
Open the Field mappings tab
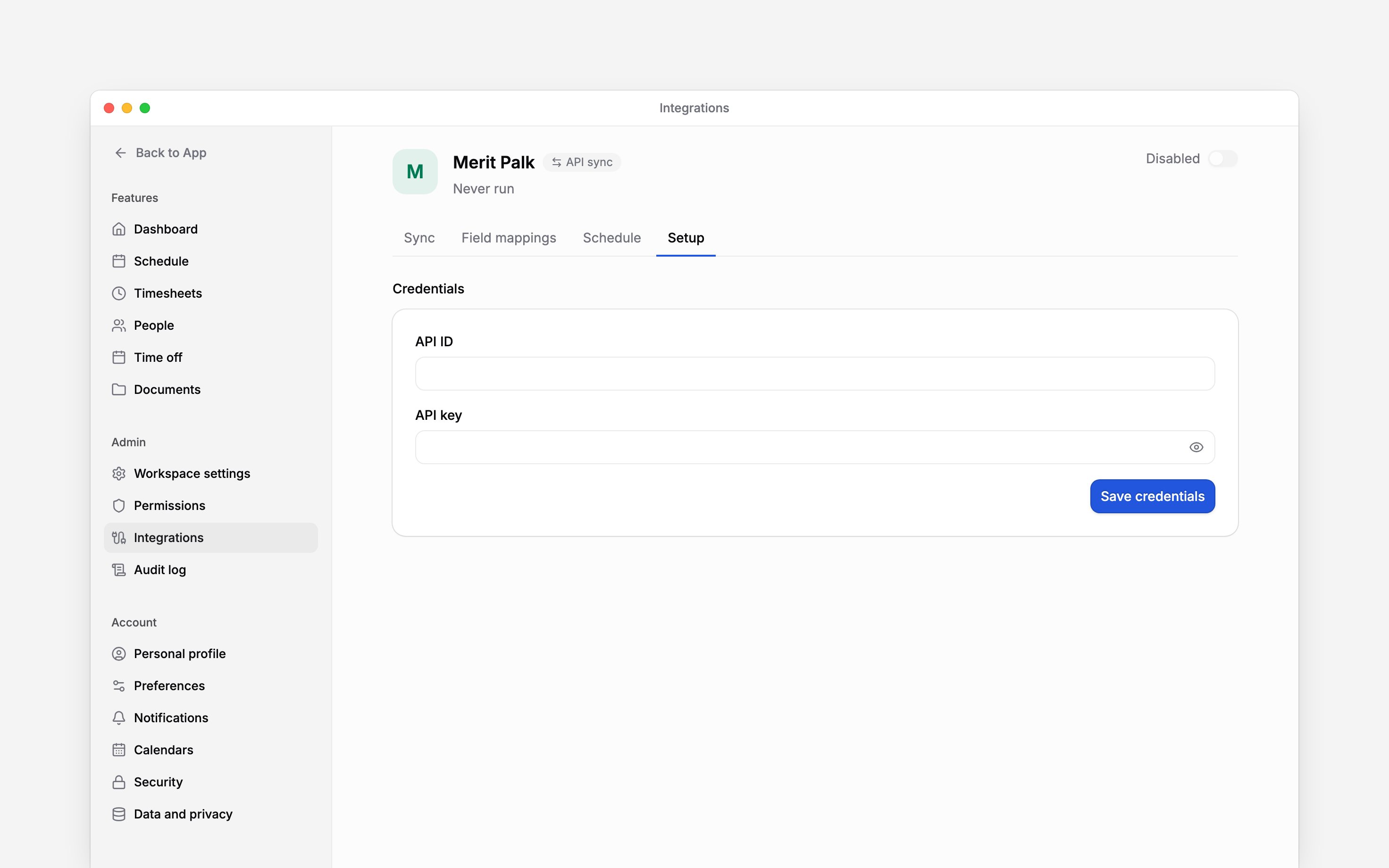coord(509,238)
